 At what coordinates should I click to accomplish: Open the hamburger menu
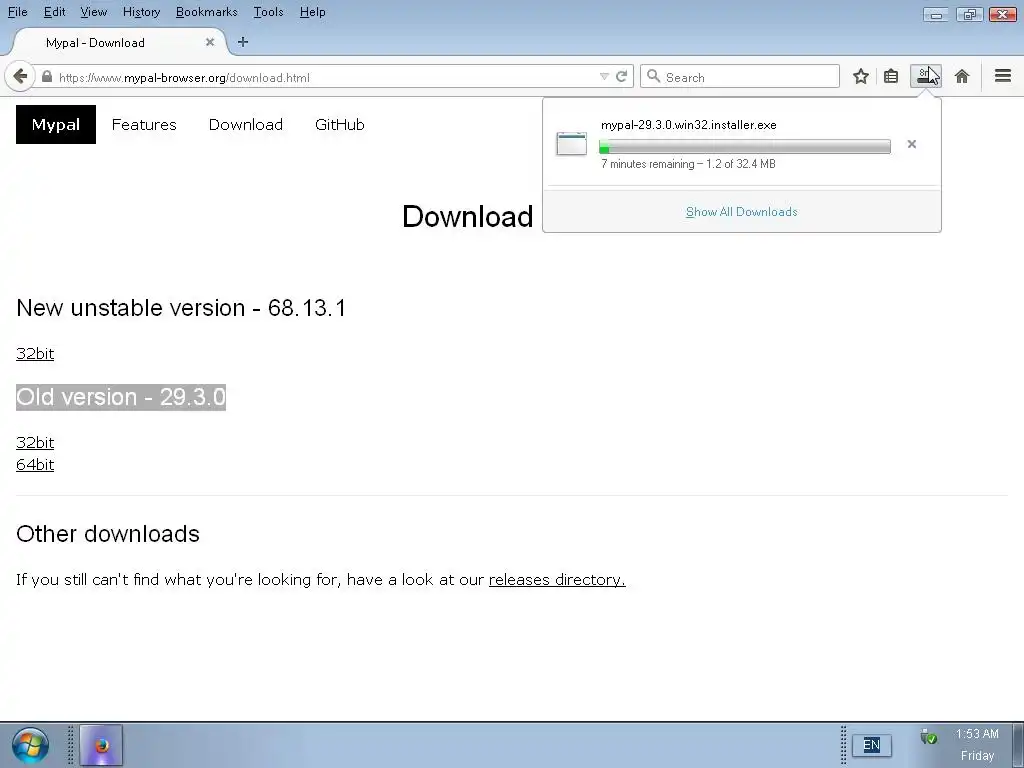[1003, 76]
